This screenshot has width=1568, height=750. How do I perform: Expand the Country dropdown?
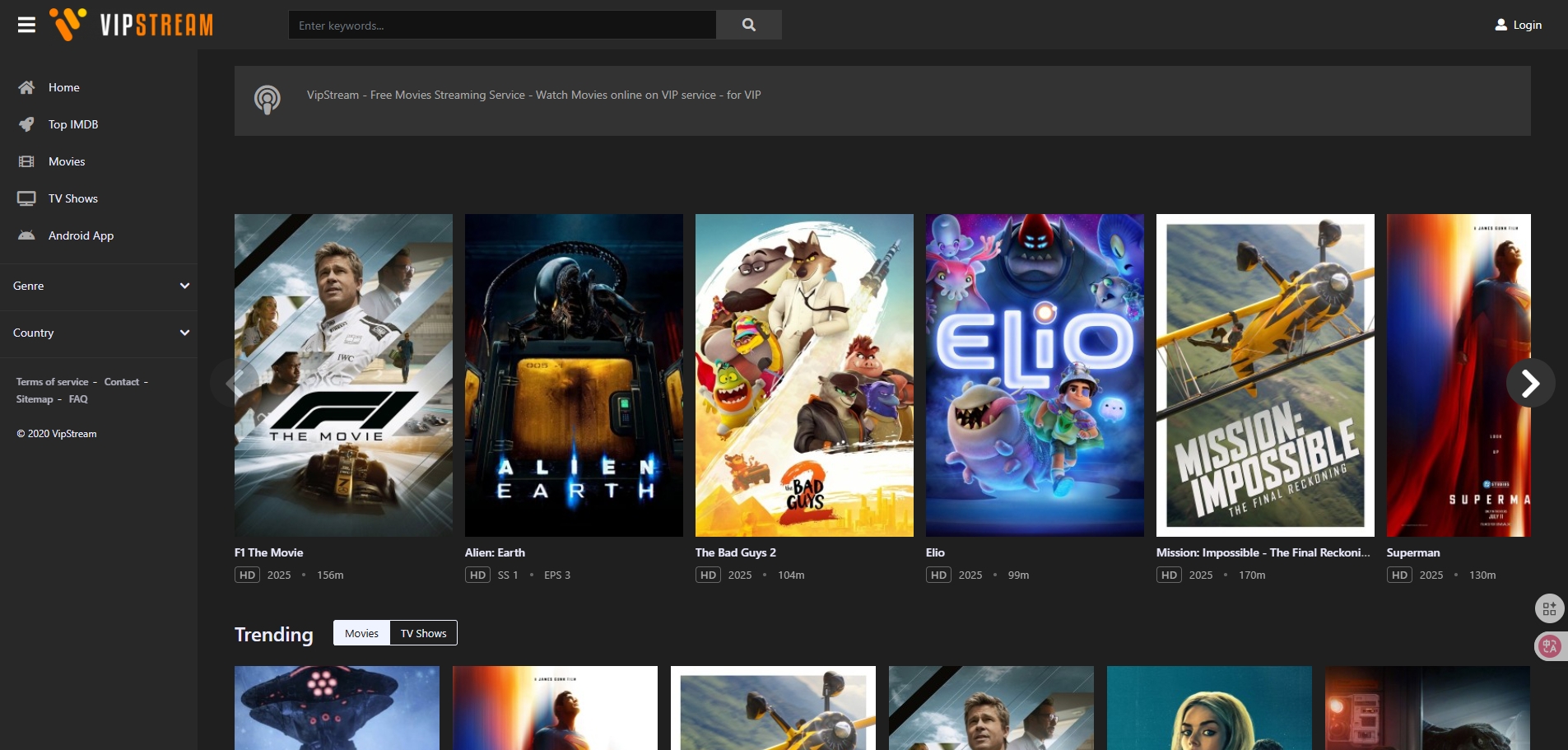pos(184,333)
